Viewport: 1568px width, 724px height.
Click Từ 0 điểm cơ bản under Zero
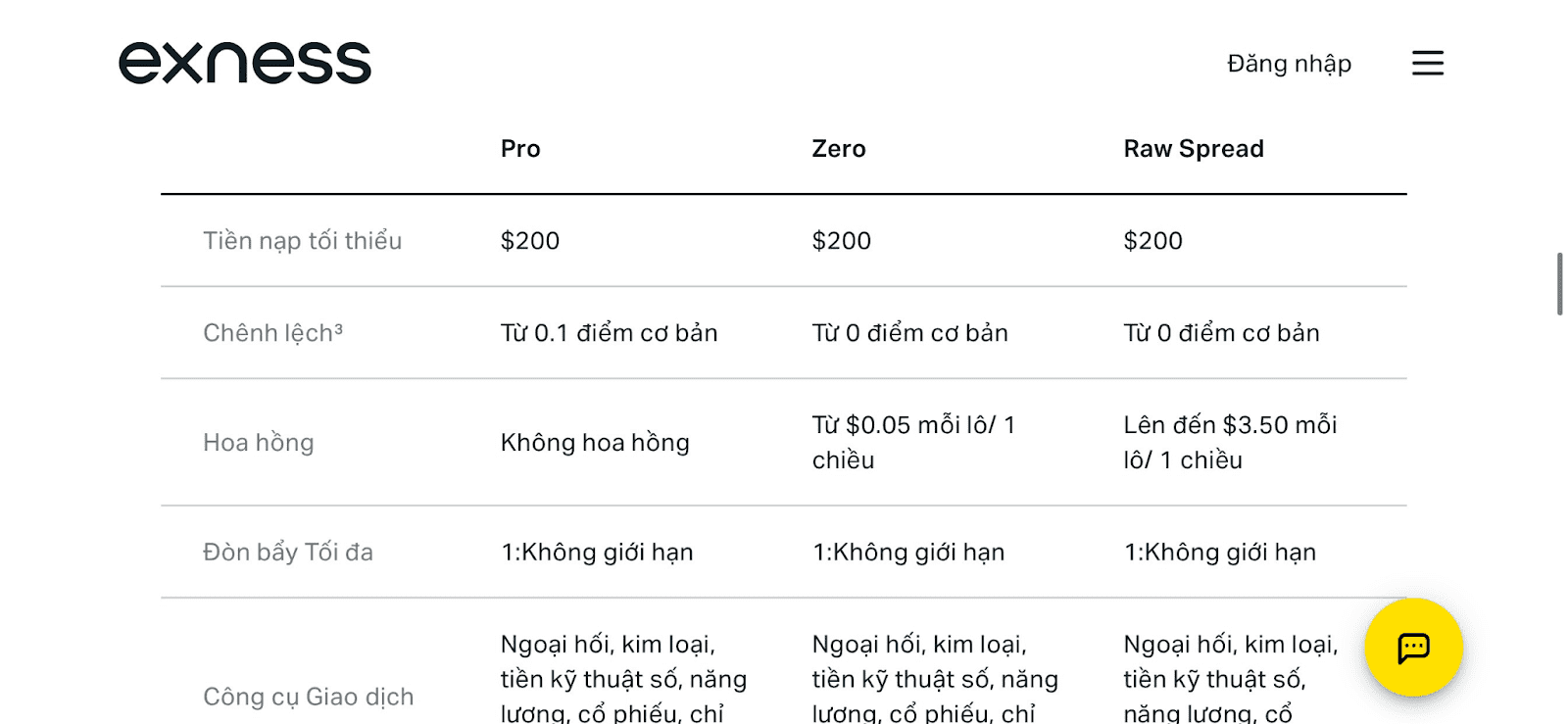[909, 332]
